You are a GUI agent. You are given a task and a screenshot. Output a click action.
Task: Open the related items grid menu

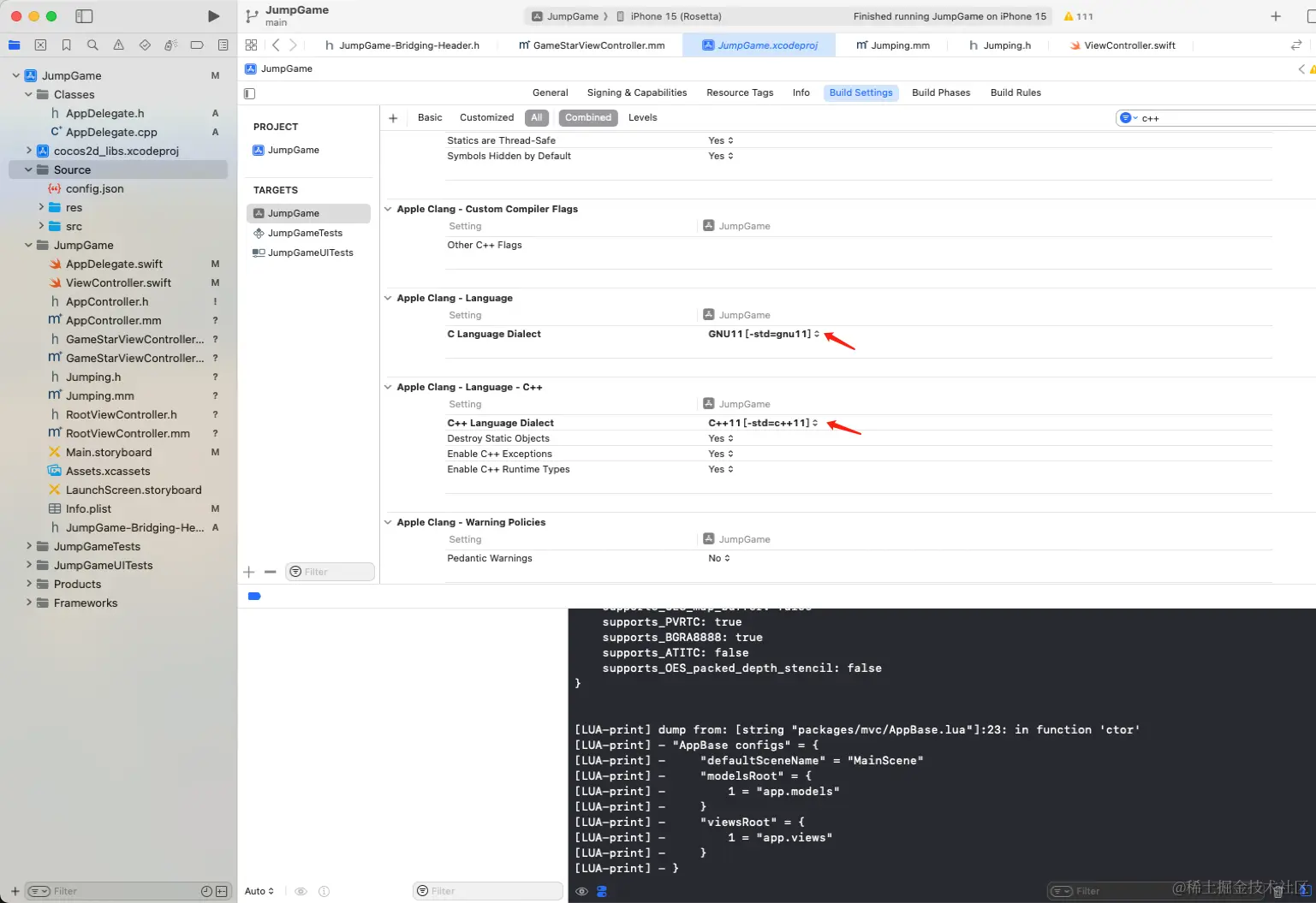(251, 45)
